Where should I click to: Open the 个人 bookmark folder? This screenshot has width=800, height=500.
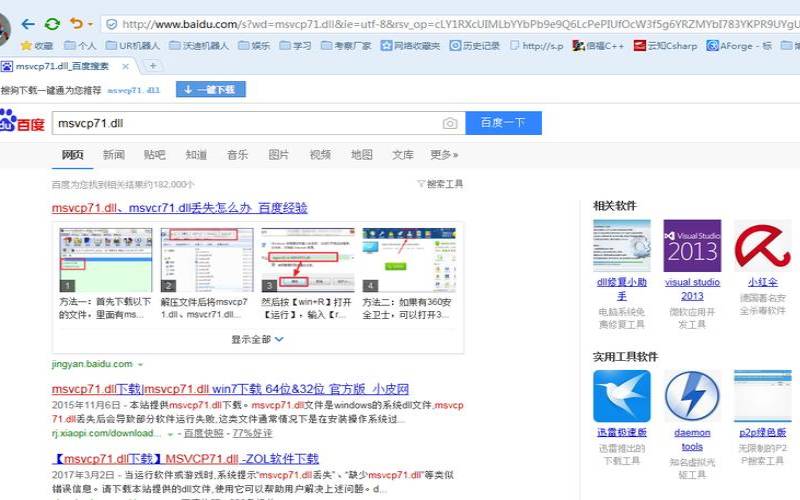point(80,46)
